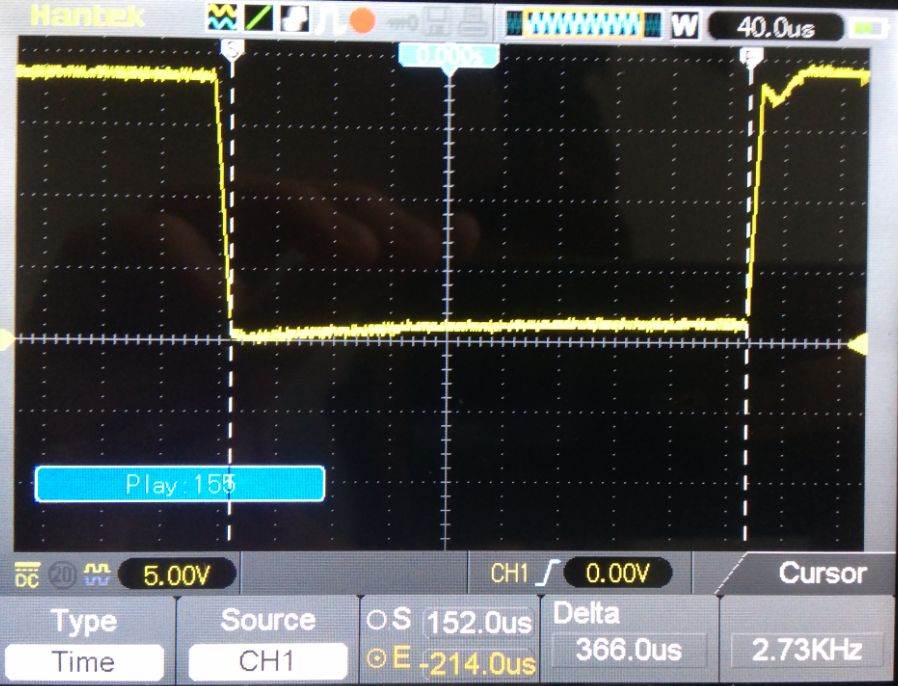Click the Hantek logo
The height and width of the screenshot is (686, 898).
tap(74, 17)
